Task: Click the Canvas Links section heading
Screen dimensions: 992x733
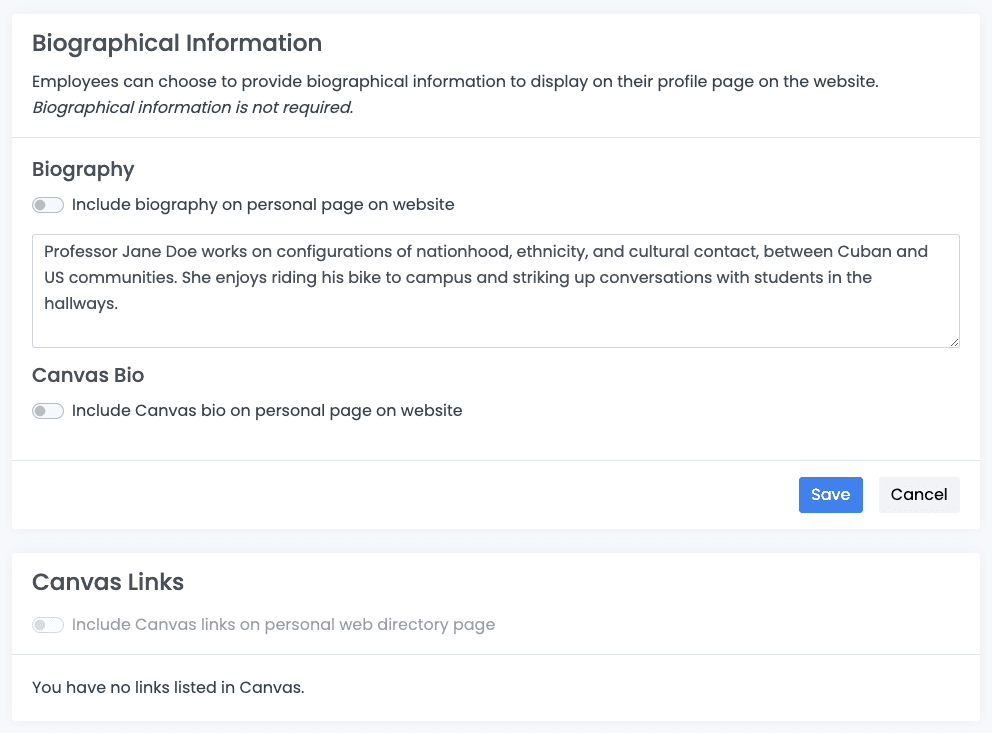Action: point(108,582)
